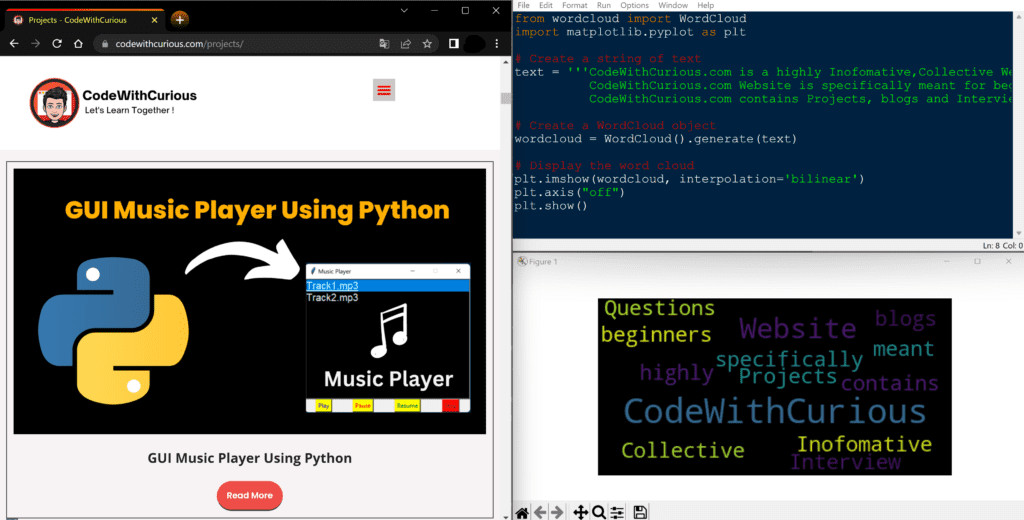Open GUI Music Player Using Python title link
Screen dimensions: 1024x520
[x=250, y=458]
